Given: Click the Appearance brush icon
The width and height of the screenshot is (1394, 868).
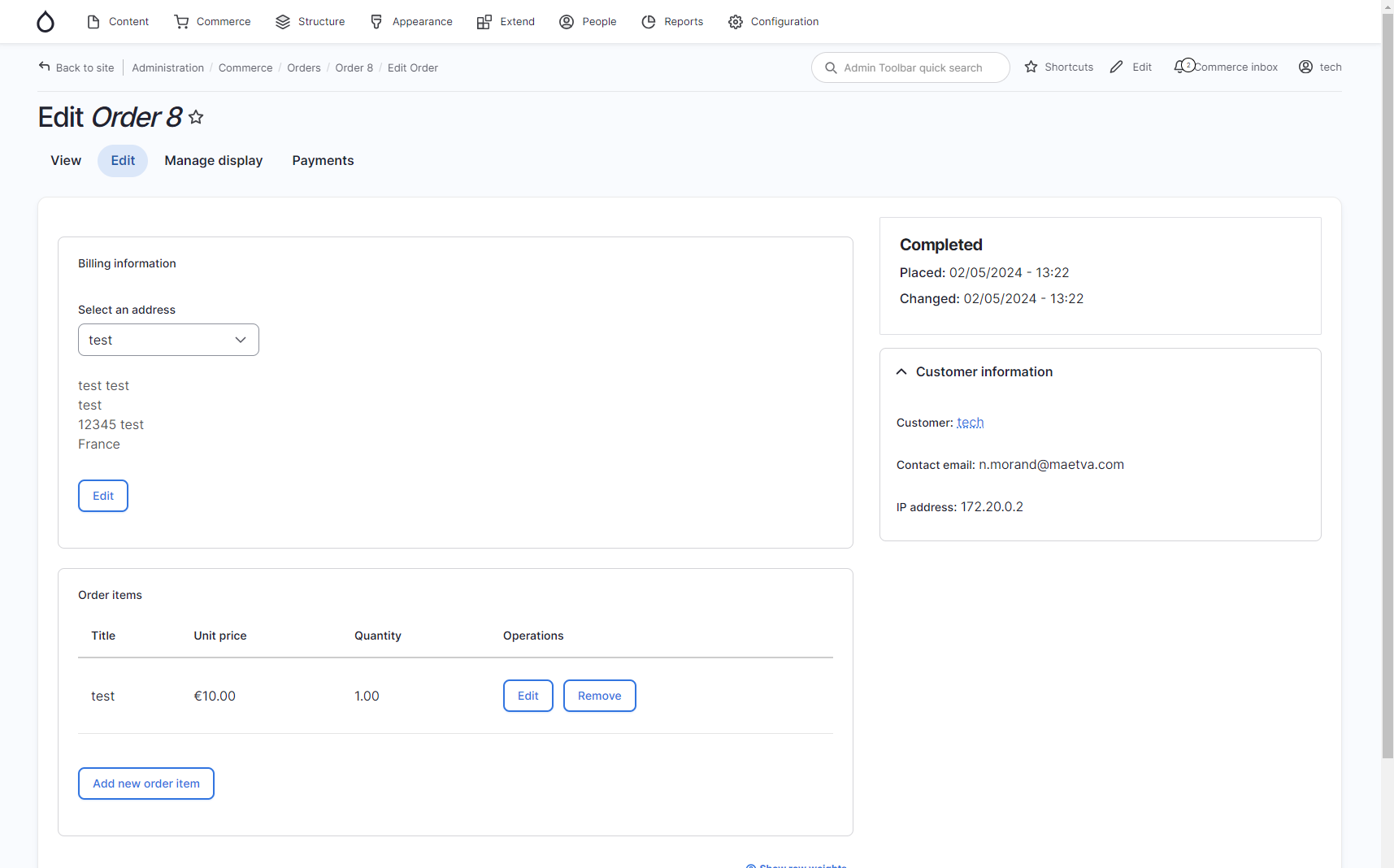Looking at the screenshot, I should 376,21.
